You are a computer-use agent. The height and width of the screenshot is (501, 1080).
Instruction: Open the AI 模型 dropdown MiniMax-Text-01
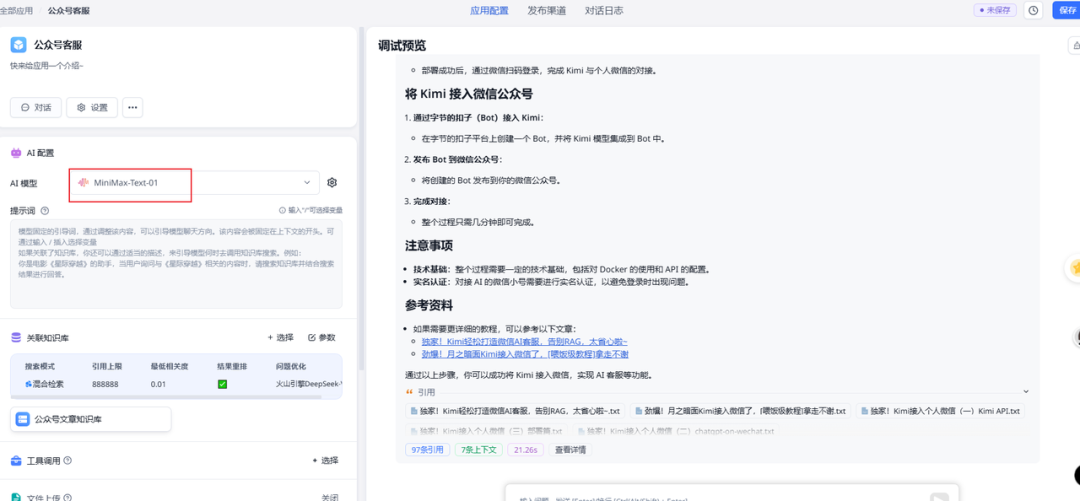point(195,183)
